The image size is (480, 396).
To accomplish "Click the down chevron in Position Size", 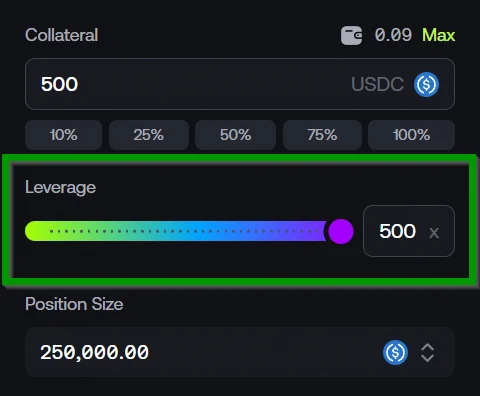I will click(427, 358).
